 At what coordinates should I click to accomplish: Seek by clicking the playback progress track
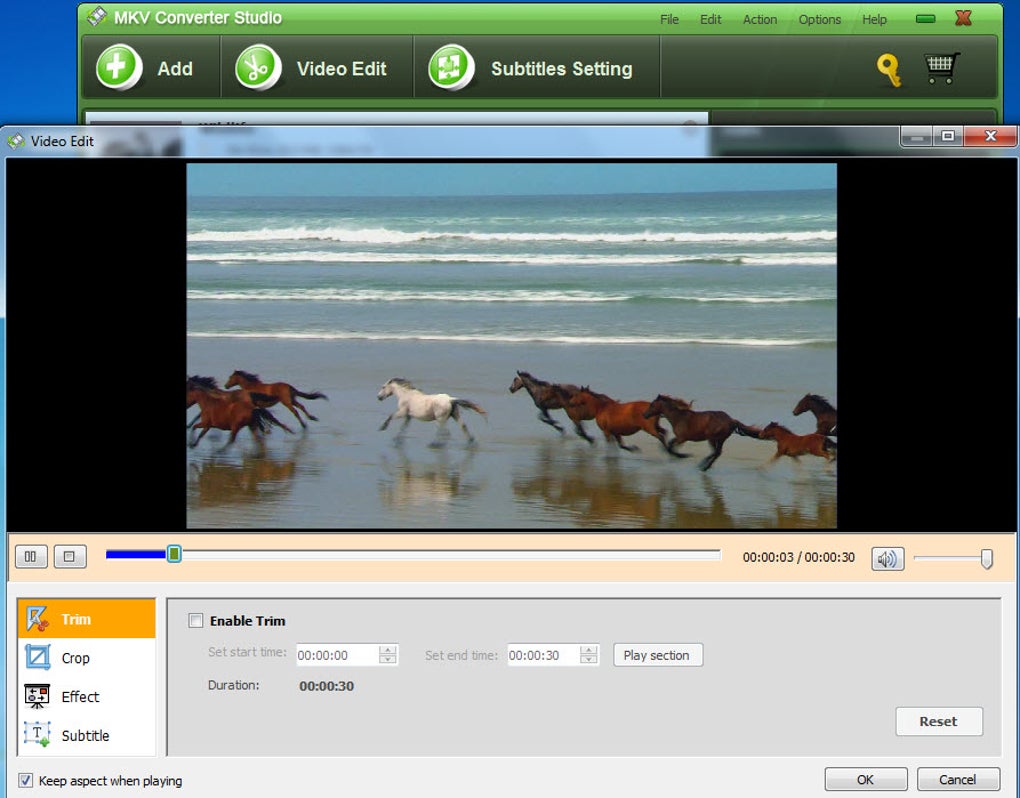(x=413, y=555)
